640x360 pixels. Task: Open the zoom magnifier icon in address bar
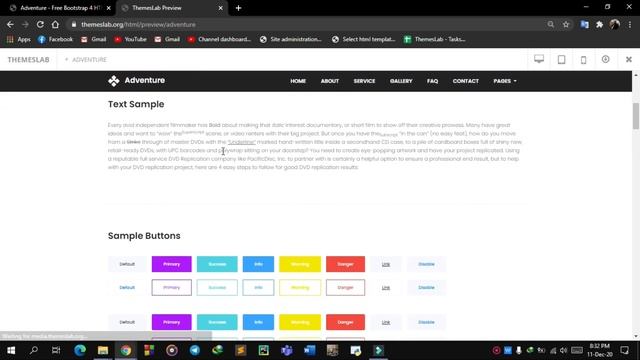551,24
